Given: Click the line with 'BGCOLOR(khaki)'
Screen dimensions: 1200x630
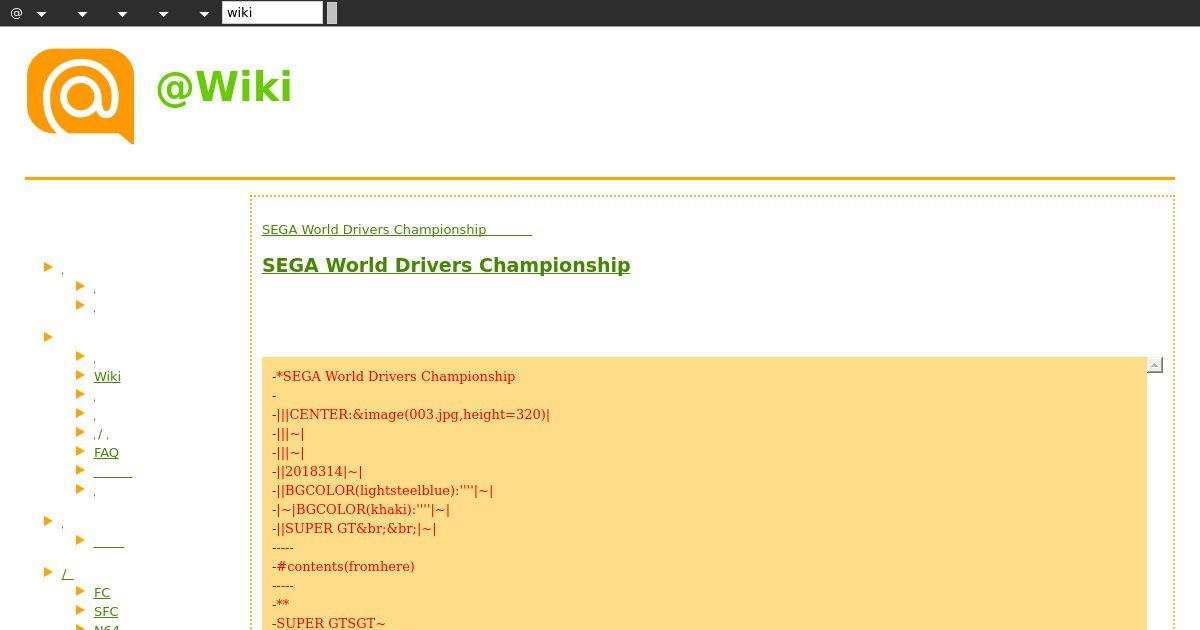Looking at the screenshot, I should [361, 510].
